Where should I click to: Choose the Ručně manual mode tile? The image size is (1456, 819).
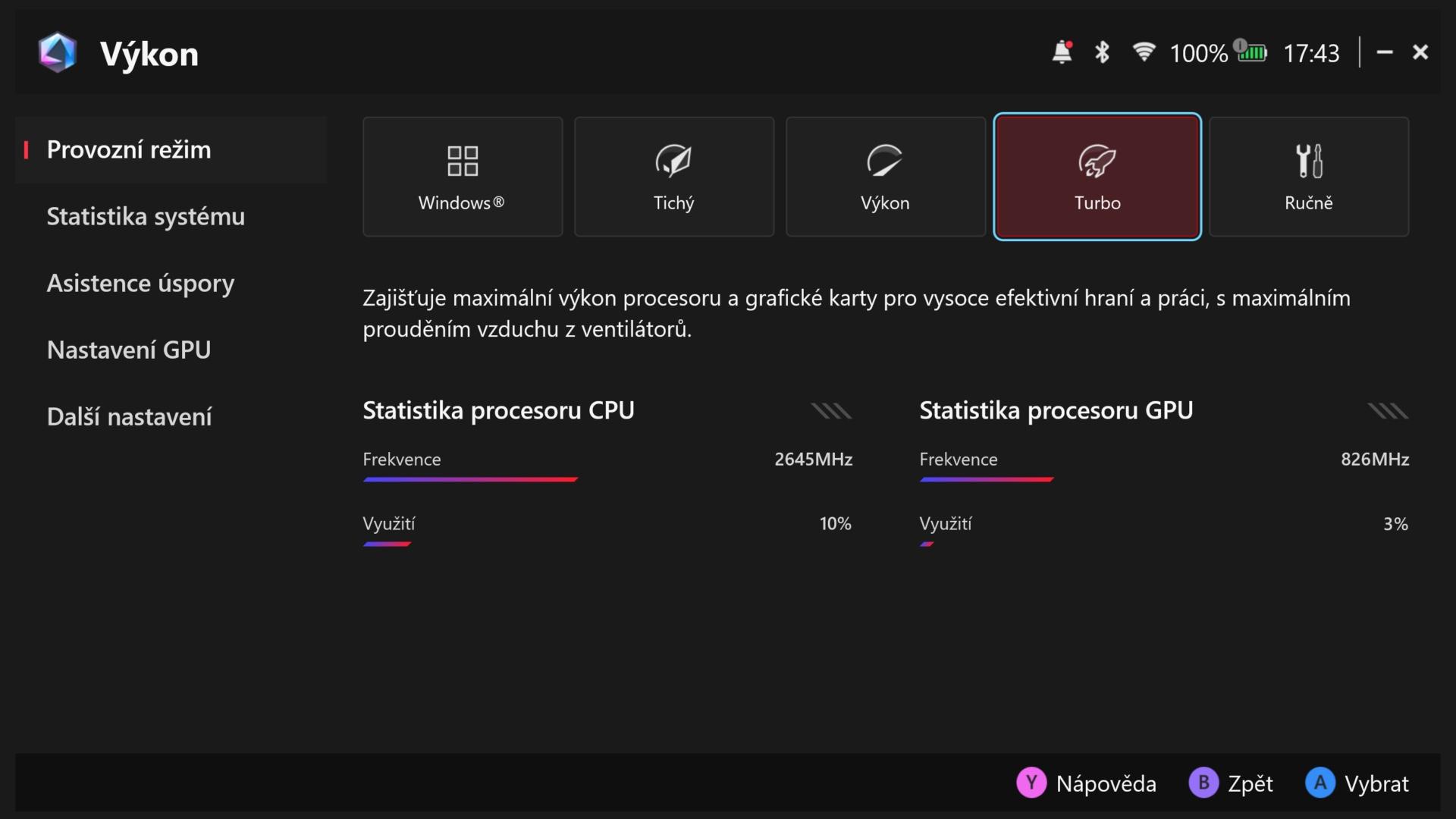(x=1308, y=177)
